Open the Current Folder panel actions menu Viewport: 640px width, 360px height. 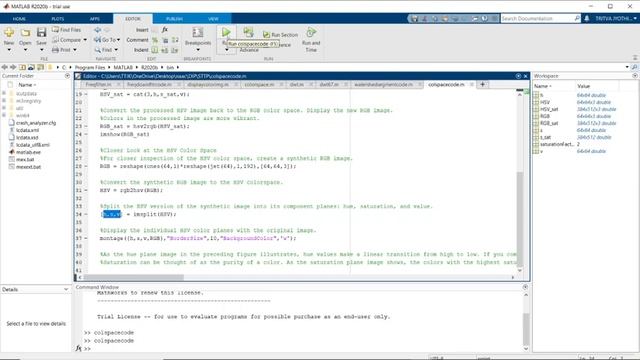tap(67, 76)
